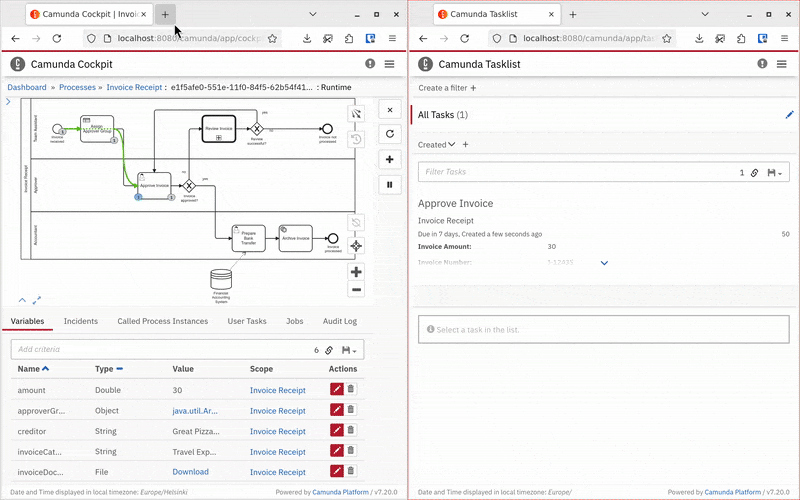Image resolution: width=800 pixels, height=500 pixels.
Task: Click the history clock icon on diagram
Action: point(356,139)
